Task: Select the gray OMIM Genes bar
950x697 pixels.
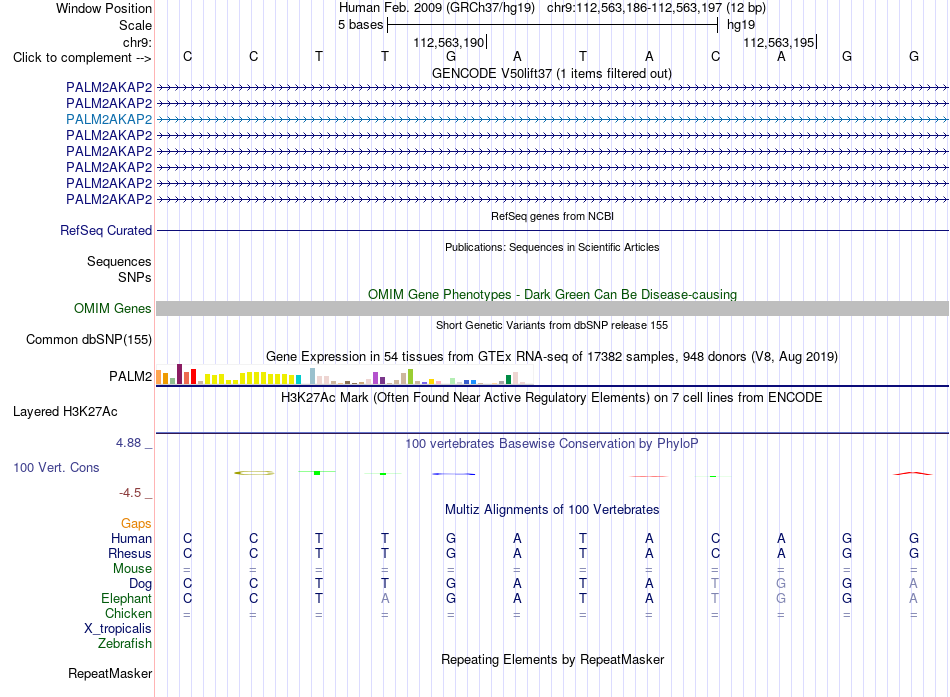Action: coord(552,308)
